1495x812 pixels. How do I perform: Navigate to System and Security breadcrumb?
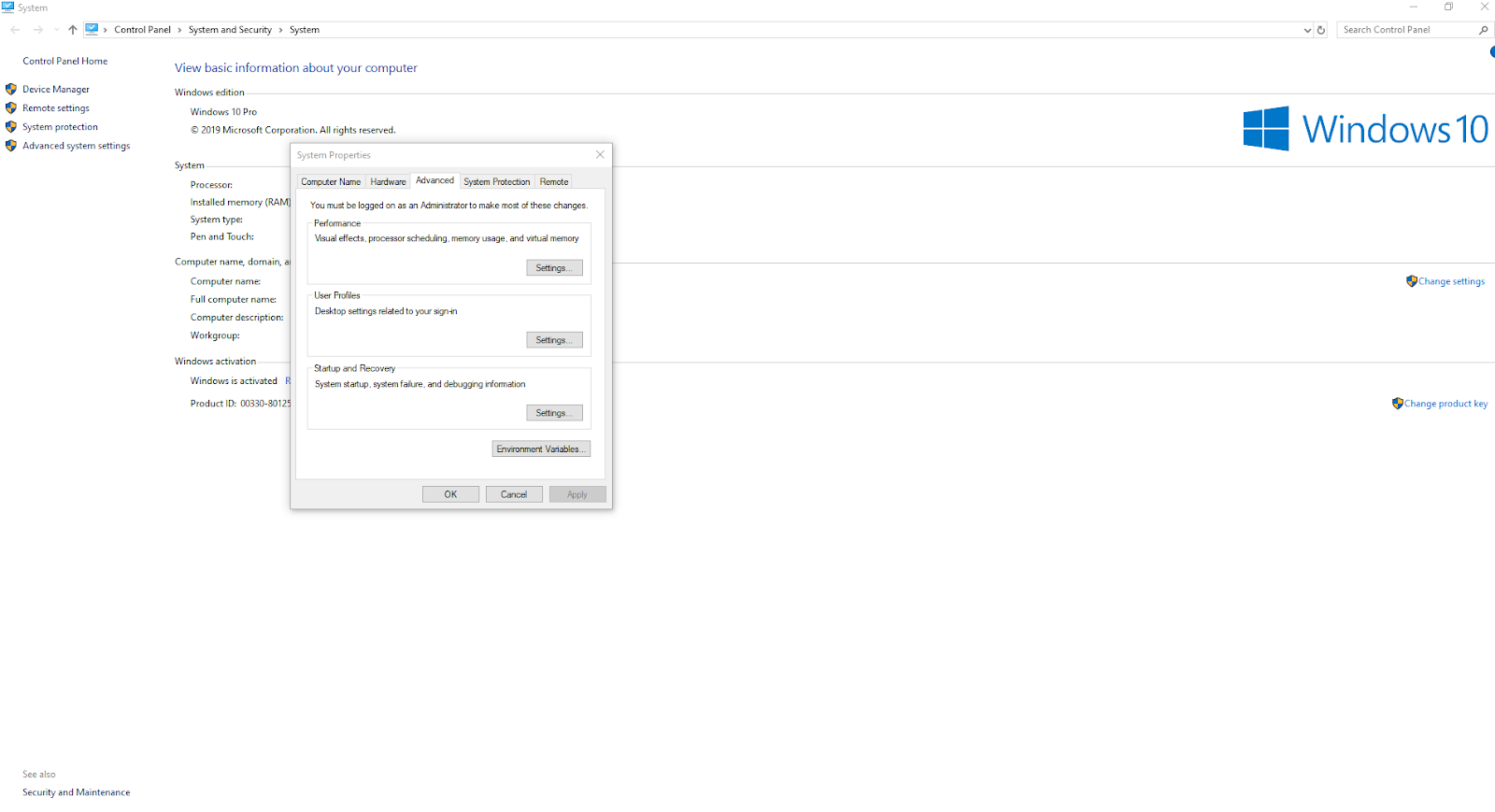[230, 30]
